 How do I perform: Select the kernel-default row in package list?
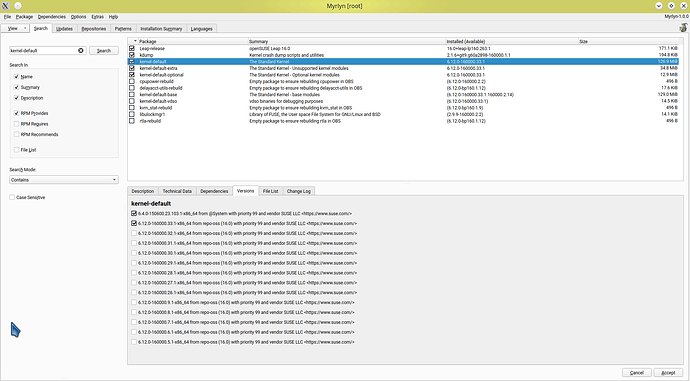(403, 62)
